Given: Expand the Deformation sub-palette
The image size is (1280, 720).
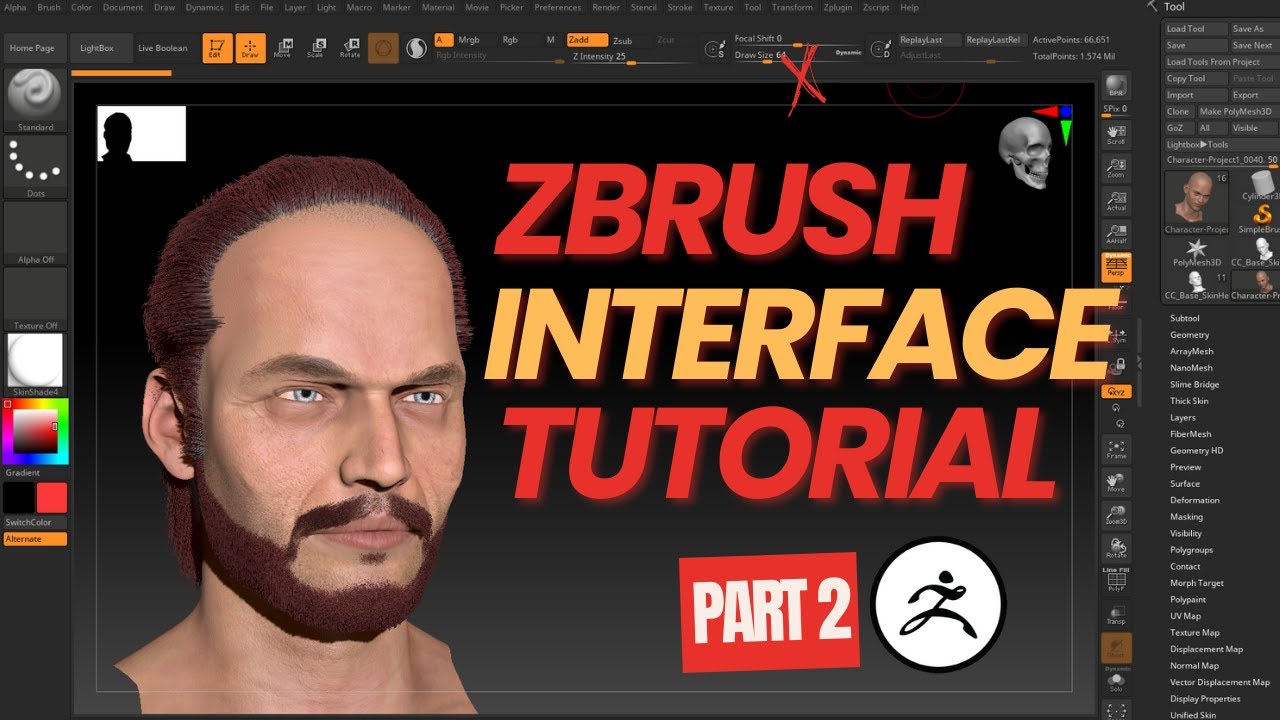Looking at the screenshot, I should (x=1194, y=500).
